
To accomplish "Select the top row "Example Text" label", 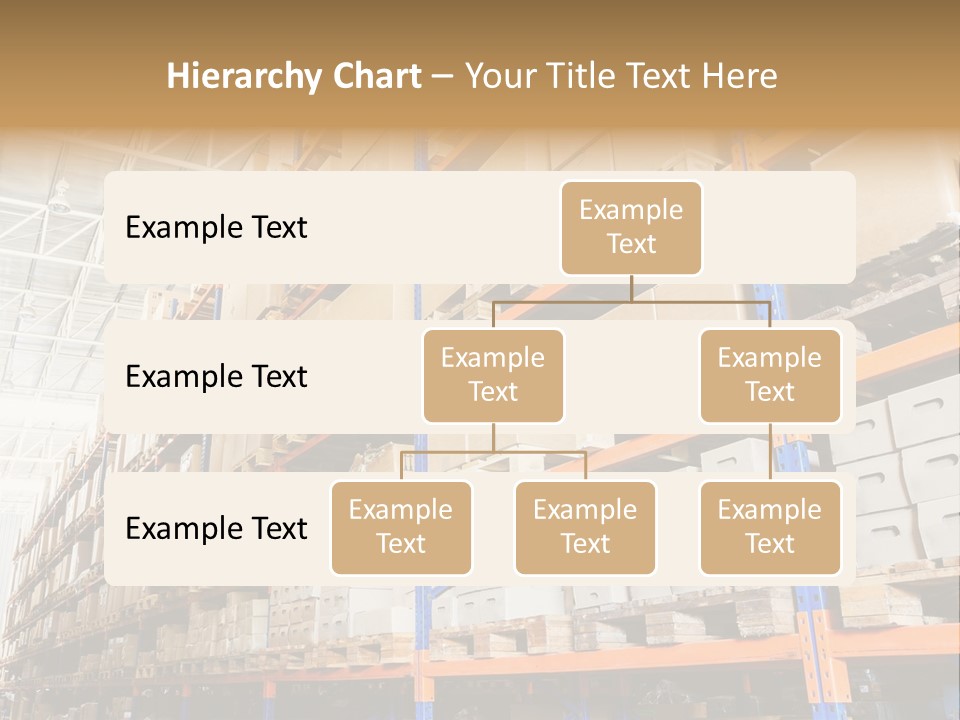I will tap(216, 228).
